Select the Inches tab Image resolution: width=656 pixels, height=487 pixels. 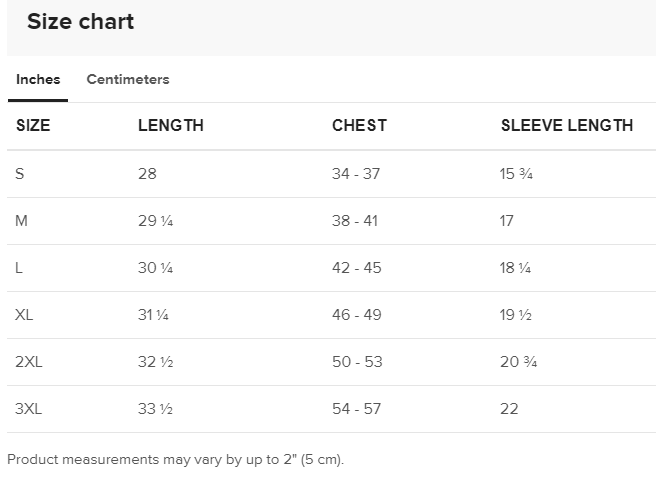(x=38, y=80)
